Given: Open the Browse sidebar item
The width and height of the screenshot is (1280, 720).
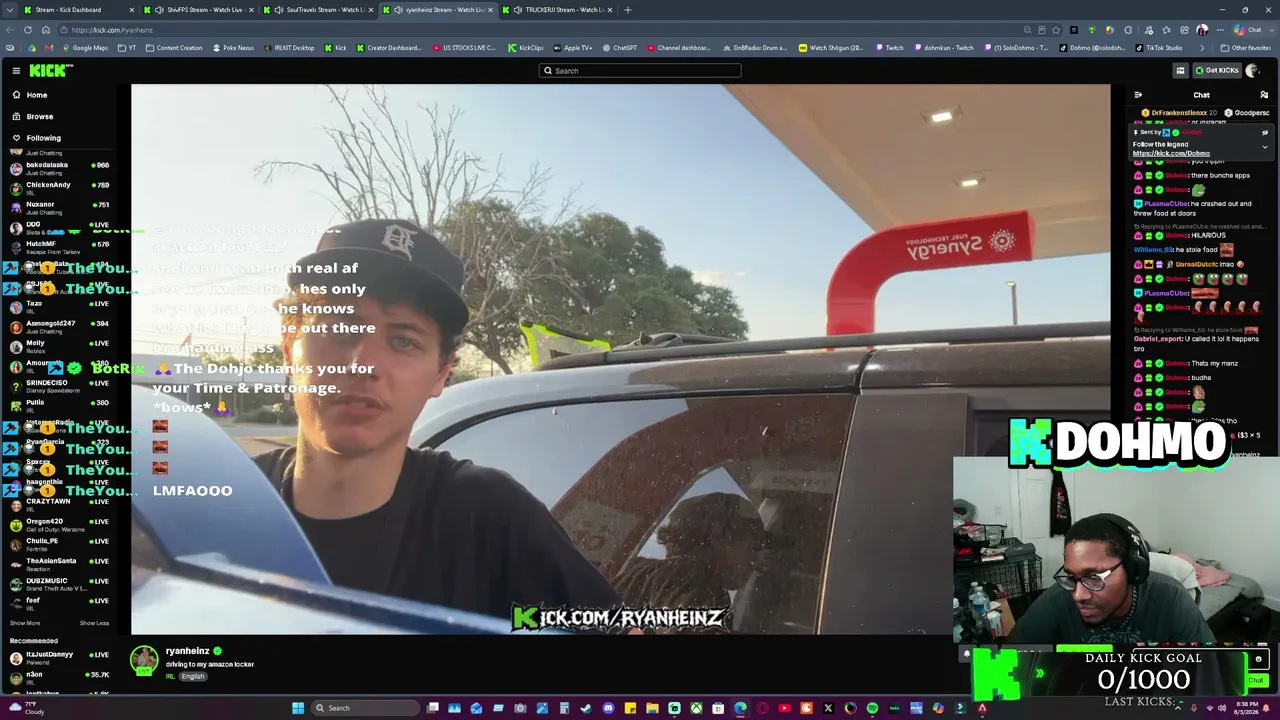Looking at the screenshot, I should pos(39,116).
